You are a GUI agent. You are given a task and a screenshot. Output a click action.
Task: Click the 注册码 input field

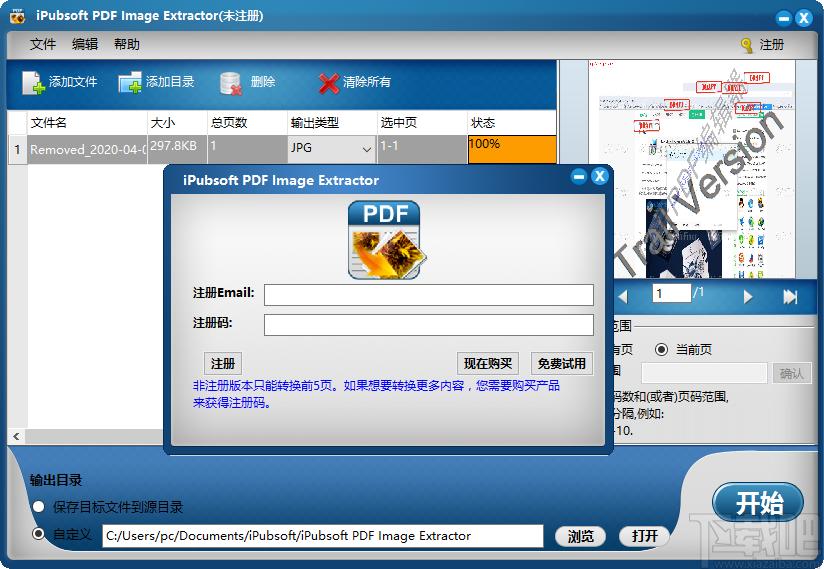click(429, 325)
